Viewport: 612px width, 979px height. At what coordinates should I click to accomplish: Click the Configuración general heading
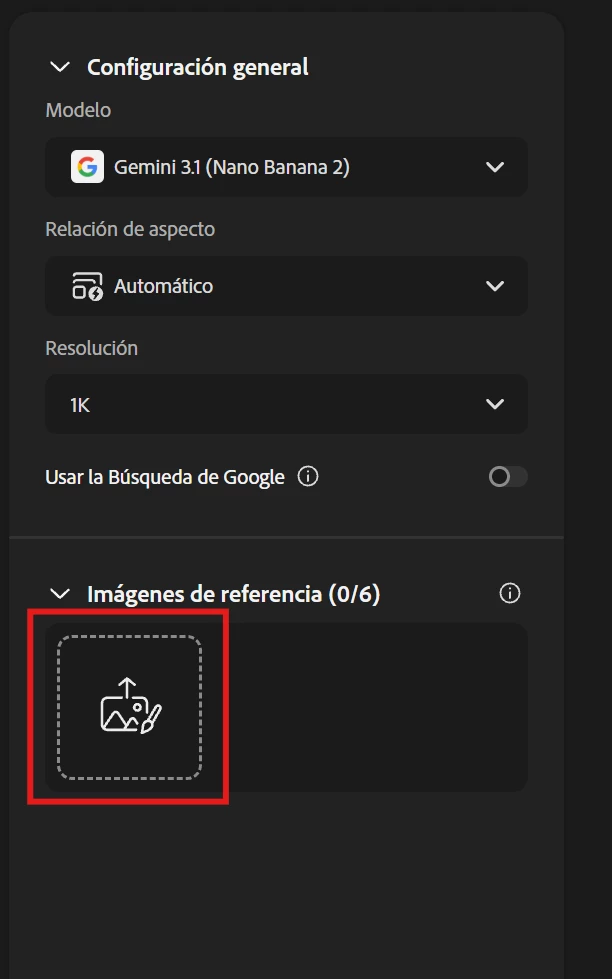[197, 67]
